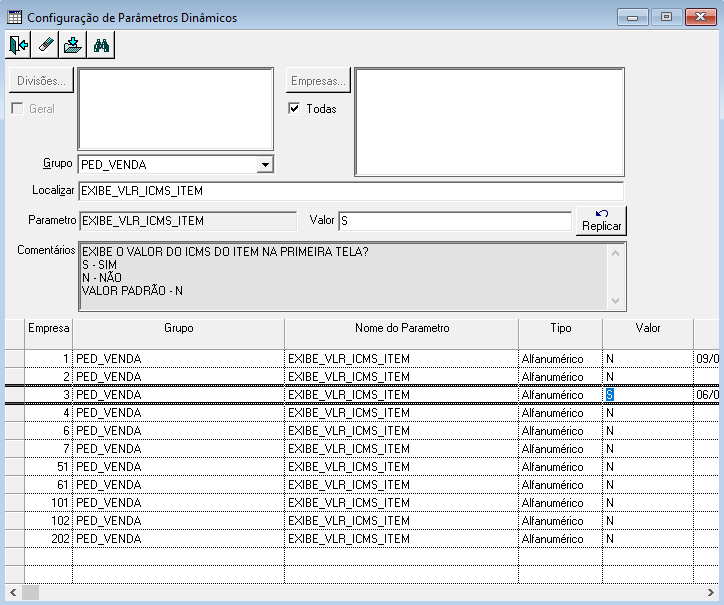The width and height of the screenshot is (724, 605).
Task: Open the Grupo dropdown arrow
Action: pos(265,164)
